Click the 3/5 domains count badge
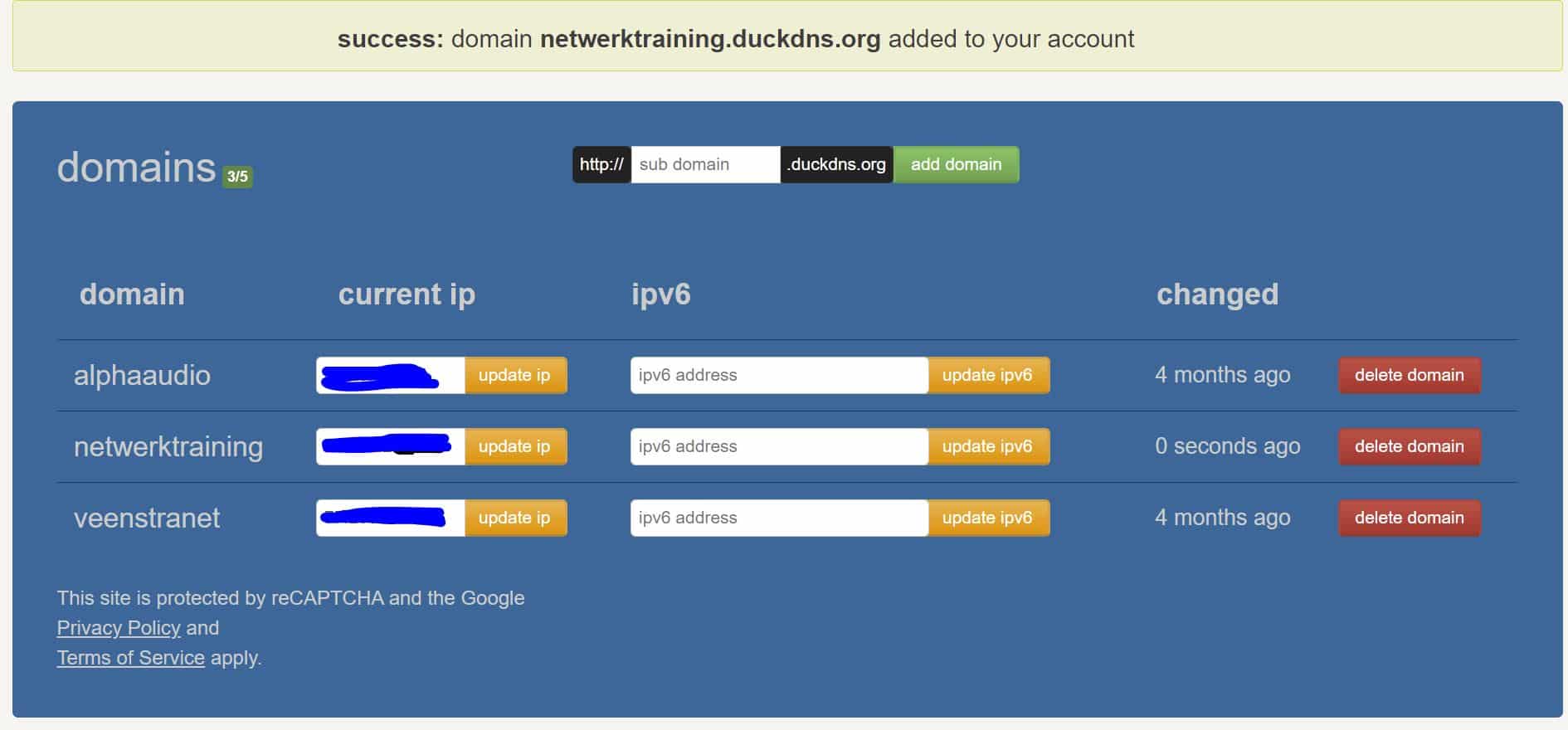1568x730 pixels. click(237, 177)
